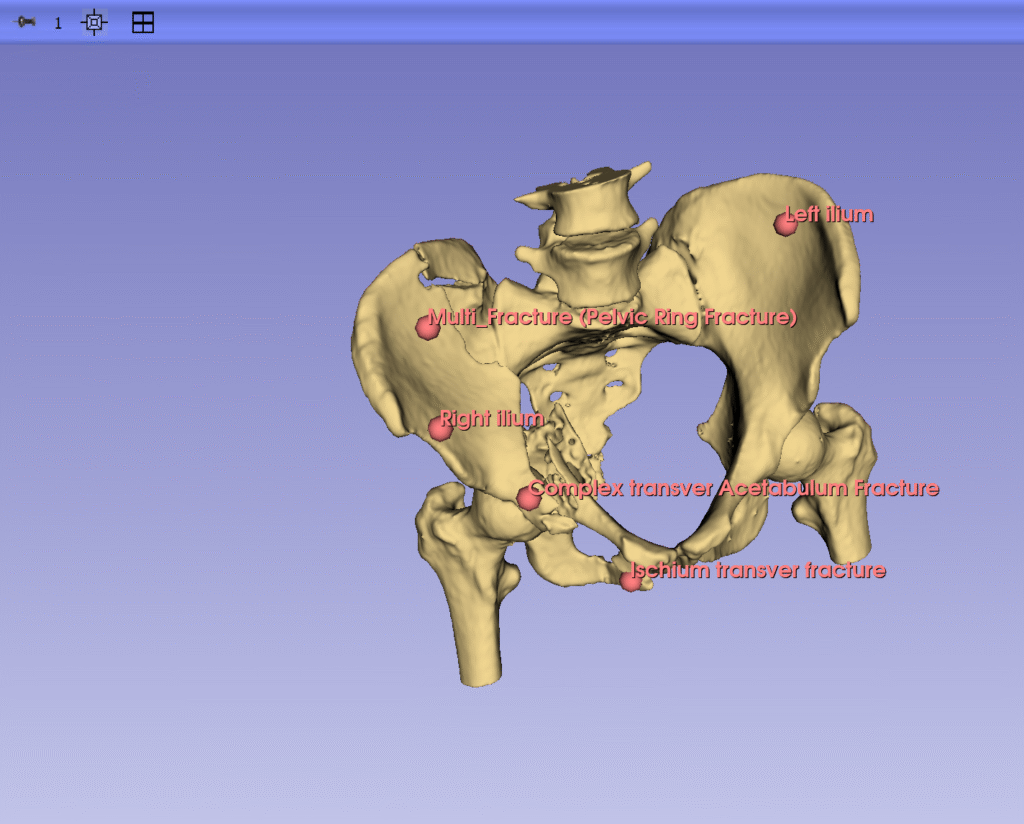Image resolution: width=1024 pixels, height=824 pixels.
Task: Click the view layout grid icon
Action: pos(143,23)
